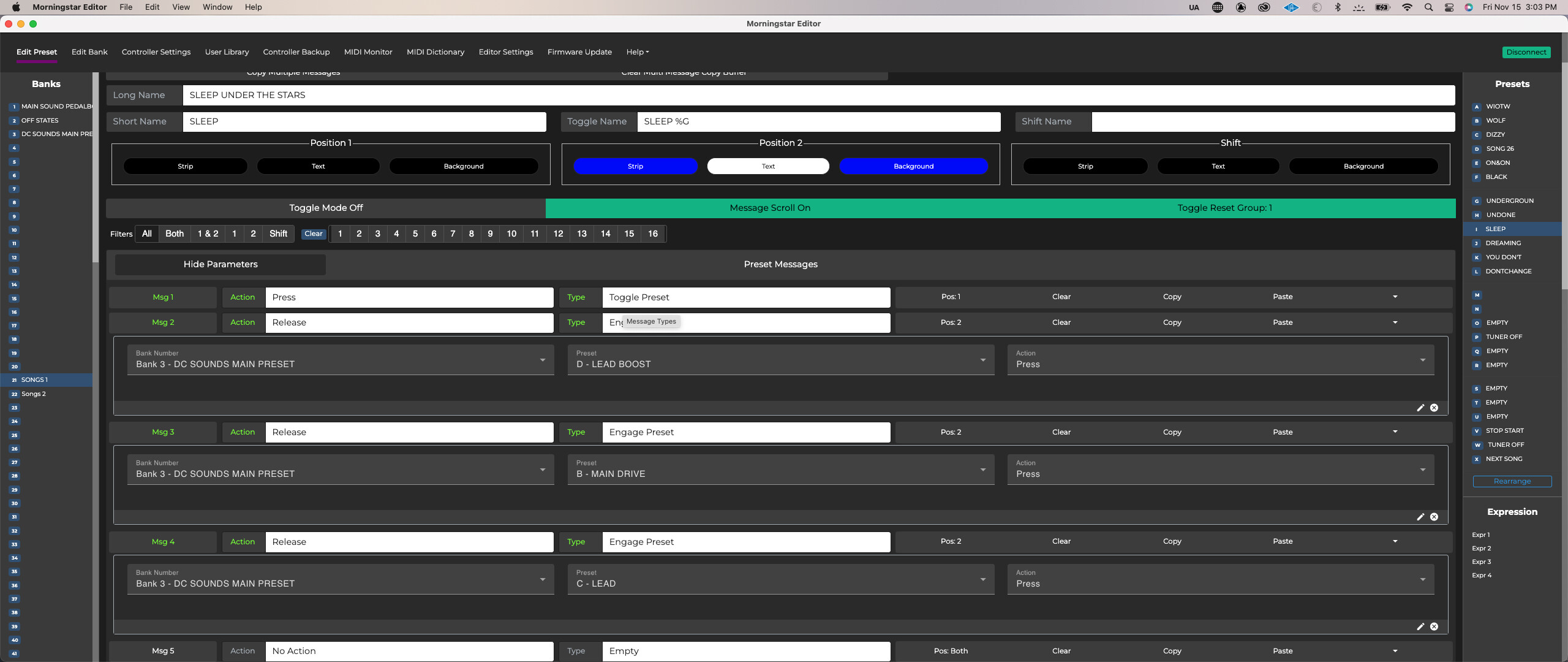The image size is (1568, 662).
Task: Open Msg 2 Bank Number dropdown
Action: [341, 359]
